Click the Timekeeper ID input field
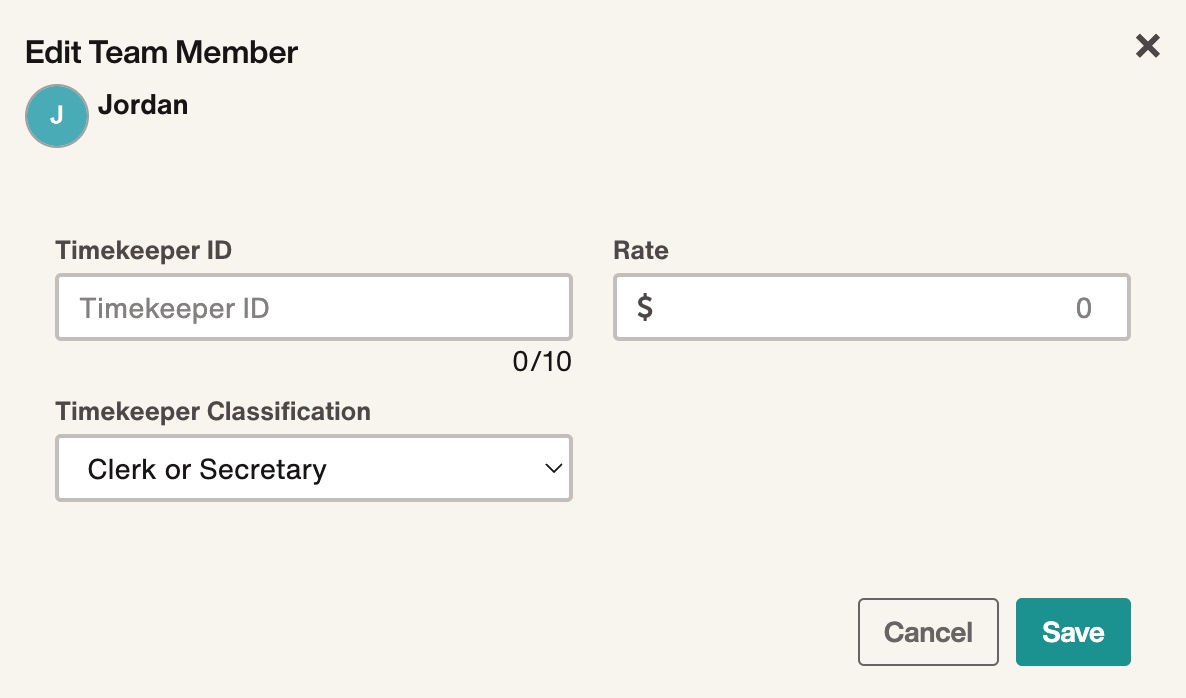This screenshot has height=698, width=1186. coord(314,307)
